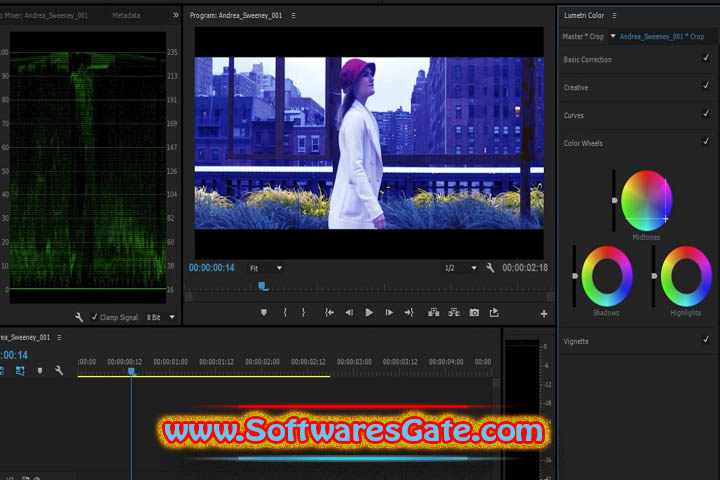Open the Fit zoom level dropdown
Viewport: 720px width, 480px height.
click(x=266, y=268)
